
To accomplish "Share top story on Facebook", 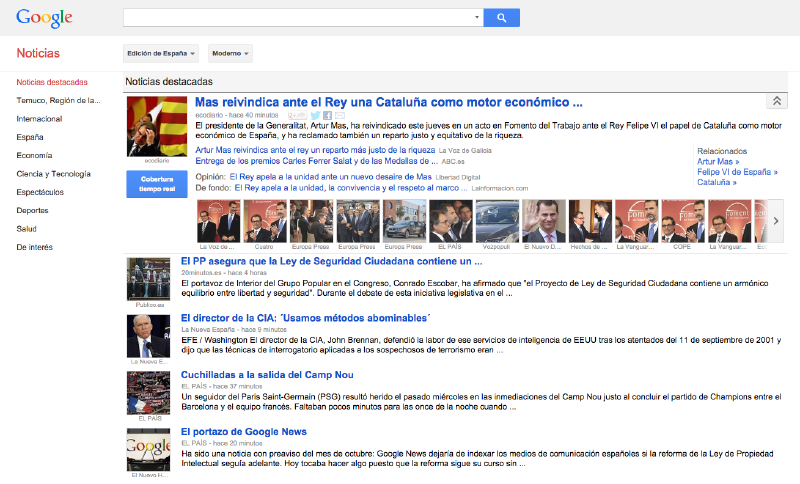I will coord(328,116).
